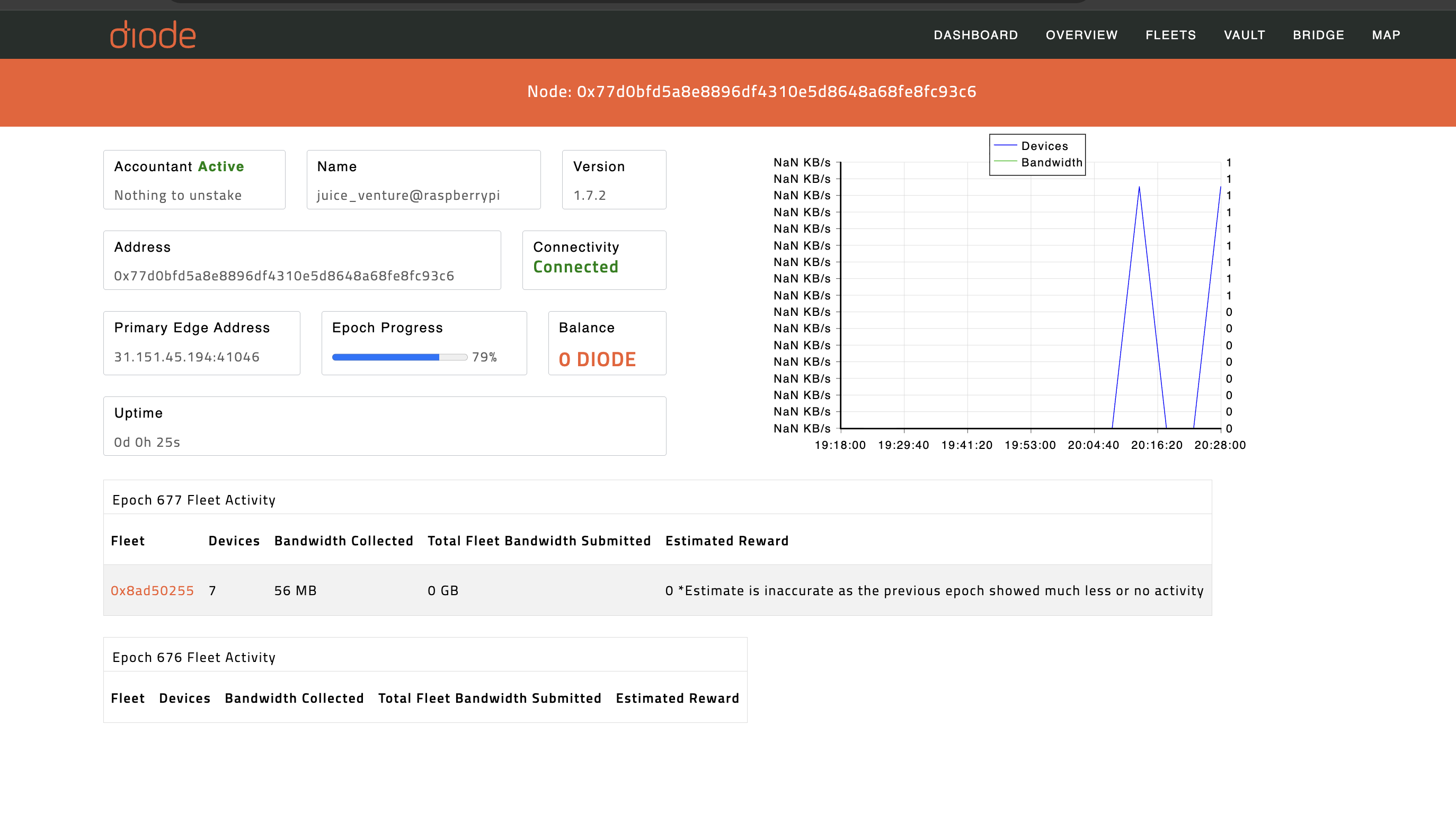Click the 0 DIODE balance

[x=597, y=359]
